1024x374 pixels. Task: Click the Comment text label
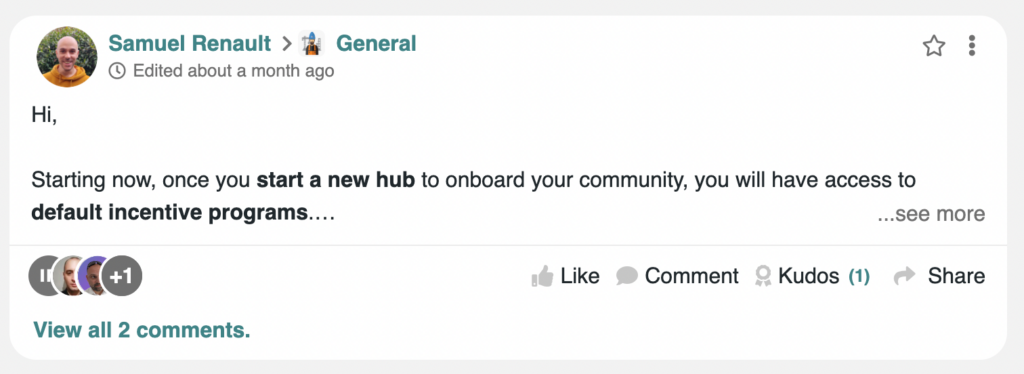pos(692,276)
